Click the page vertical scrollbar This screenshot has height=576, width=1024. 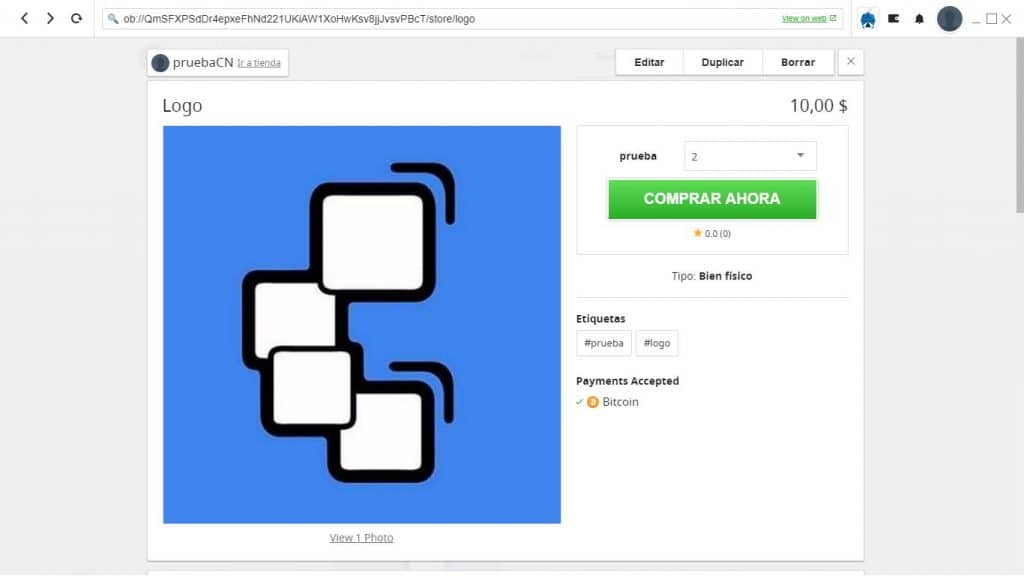tap(1019, 124)
